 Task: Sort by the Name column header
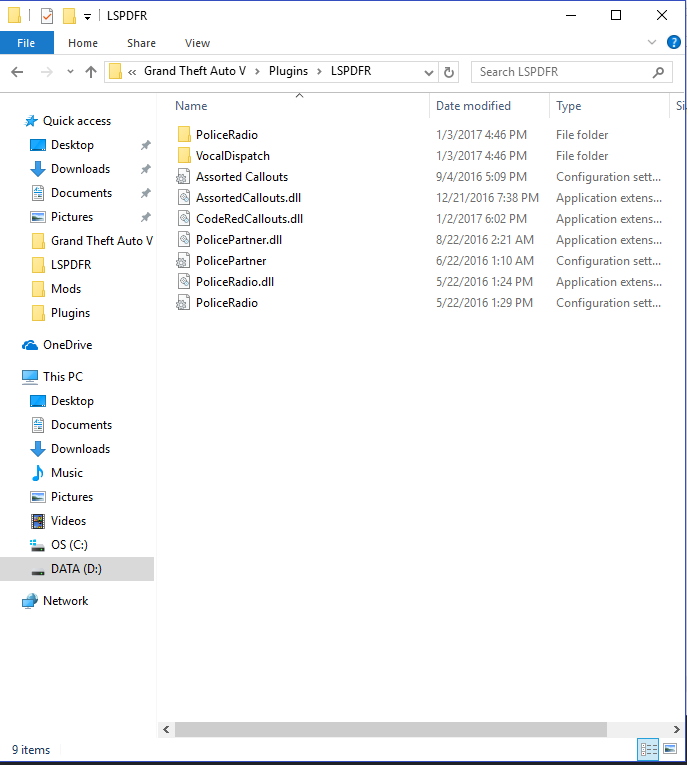191,106
